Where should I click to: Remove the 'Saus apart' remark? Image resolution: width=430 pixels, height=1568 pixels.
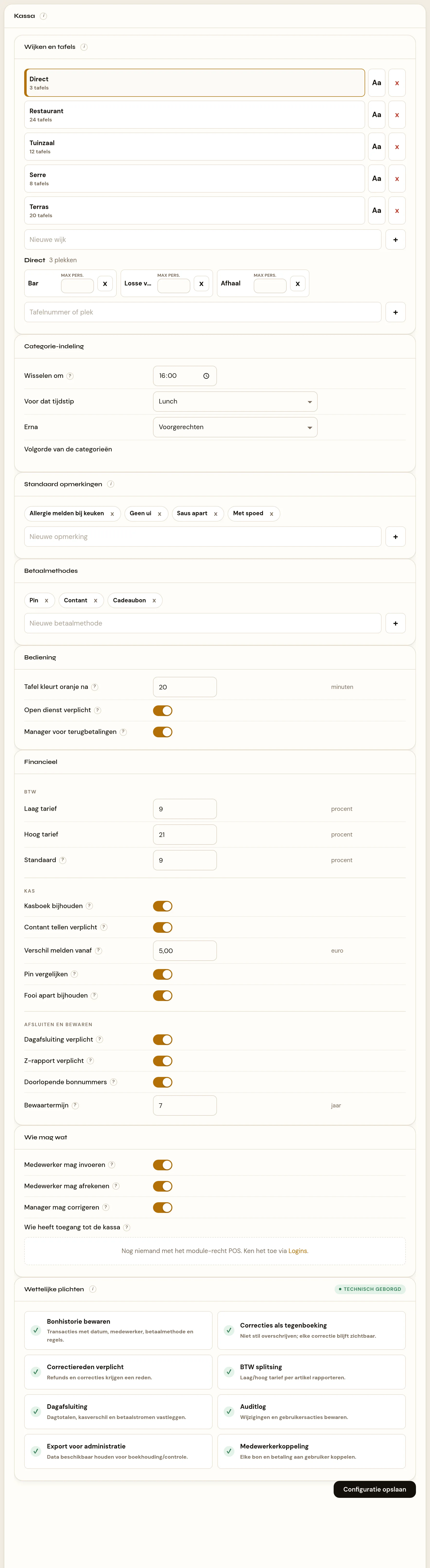pyautogui.click(x=216, y=514)
